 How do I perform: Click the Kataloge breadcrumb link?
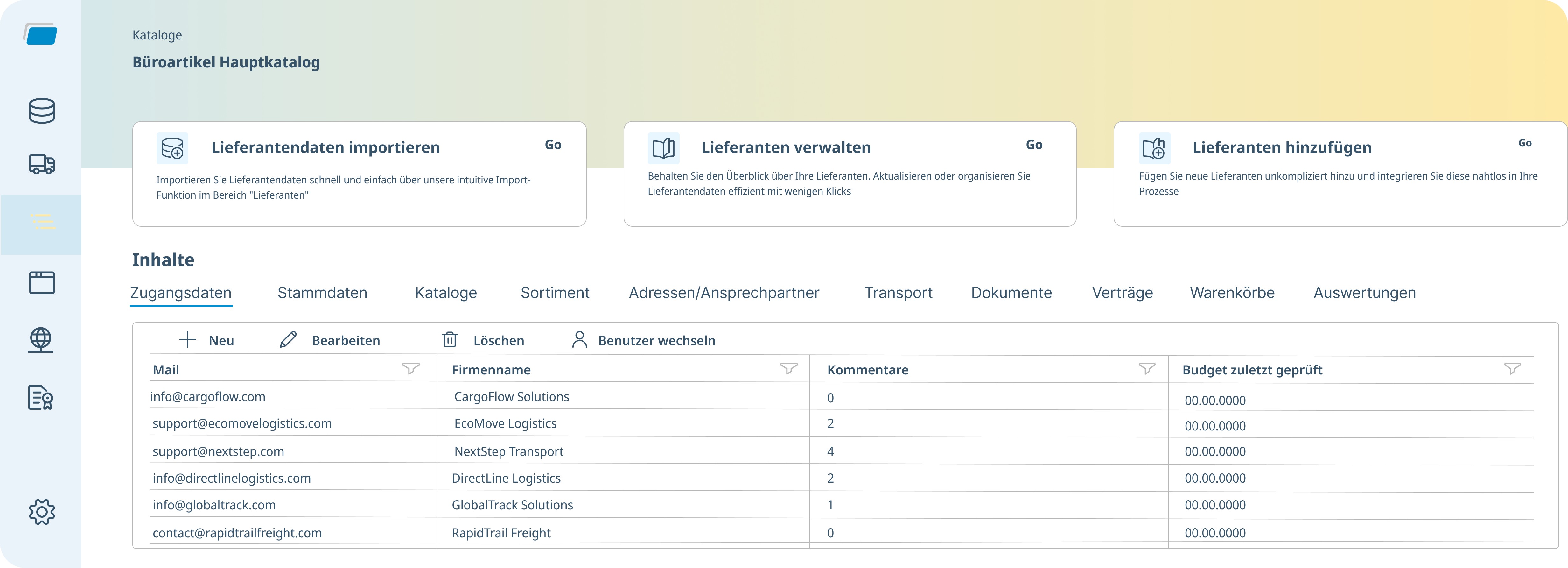[157, 35]
